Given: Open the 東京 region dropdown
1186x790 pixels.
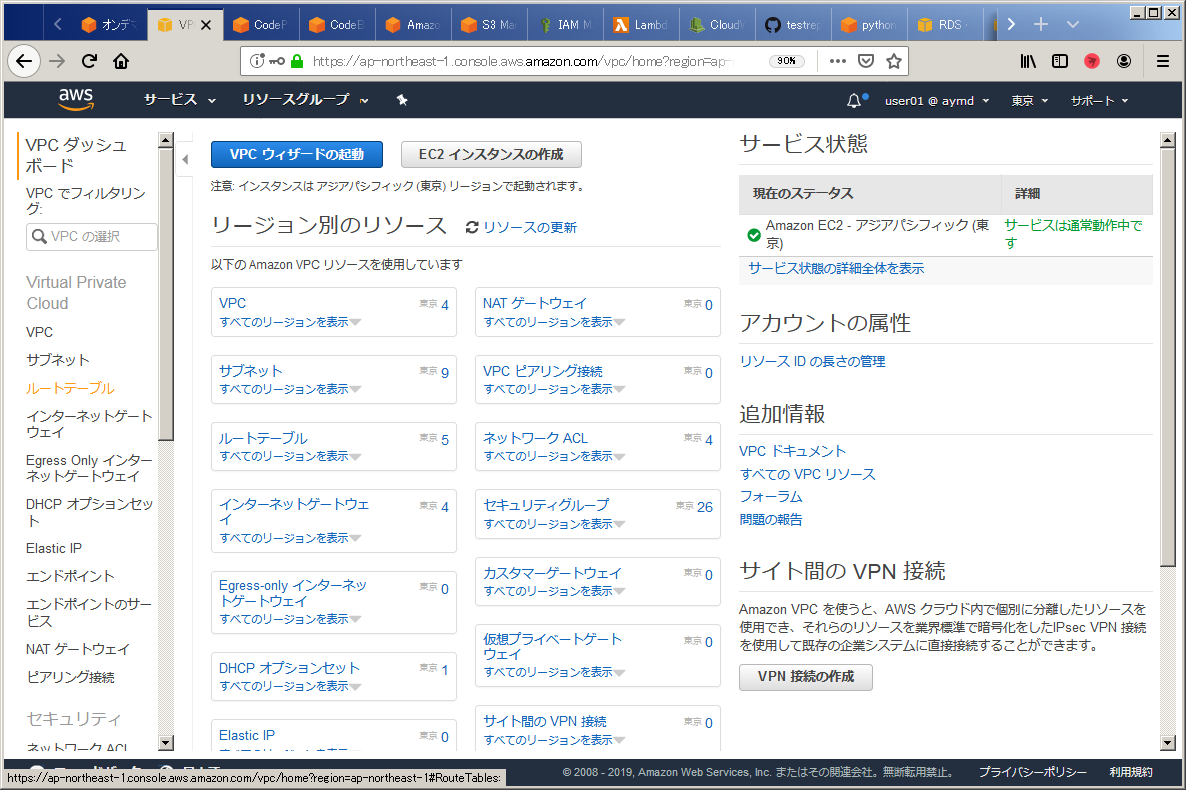Looking at the screenshot, I should [1029, 101].
